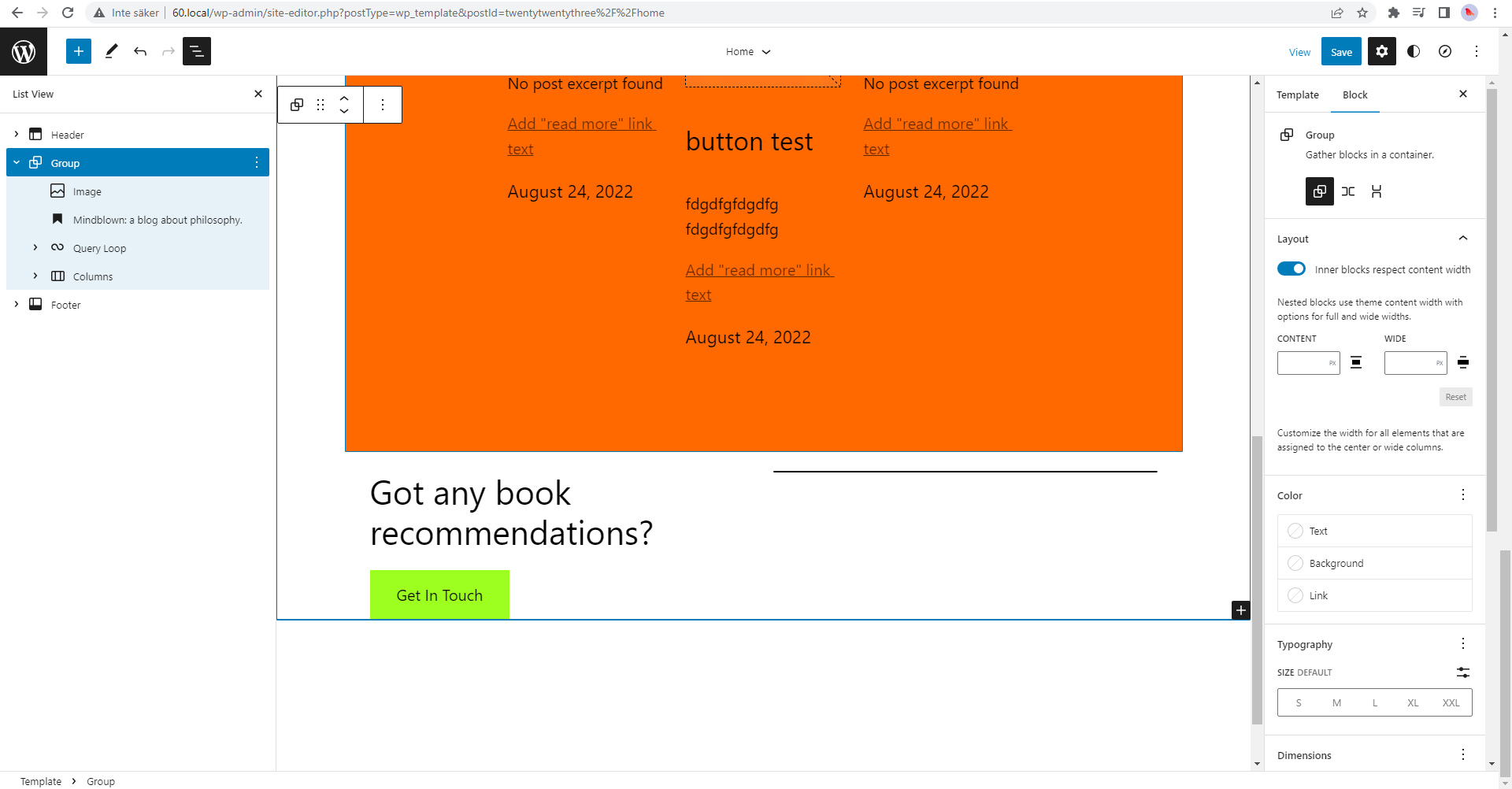
Task: Open Group block options in List View
Action: tap(257, 162)
